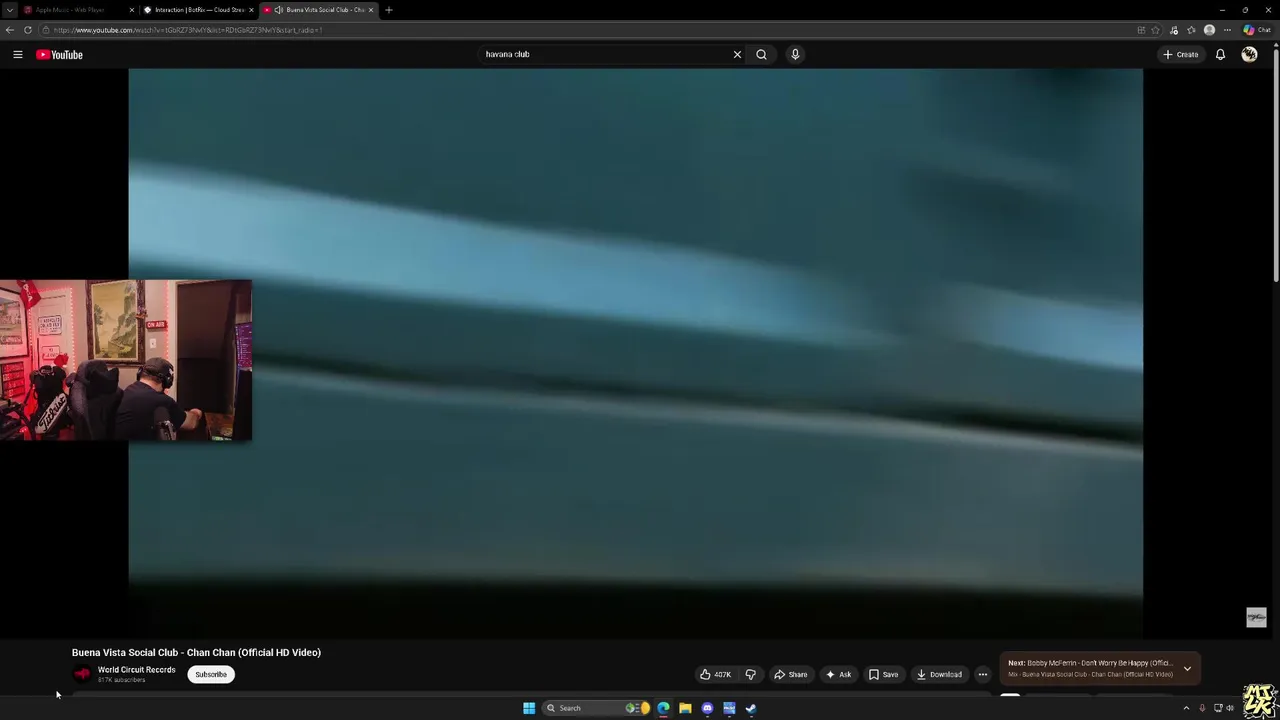This screenshot has width=1280, height=720.
Task: Click the tray microphone indicator
Action: 1202,708
